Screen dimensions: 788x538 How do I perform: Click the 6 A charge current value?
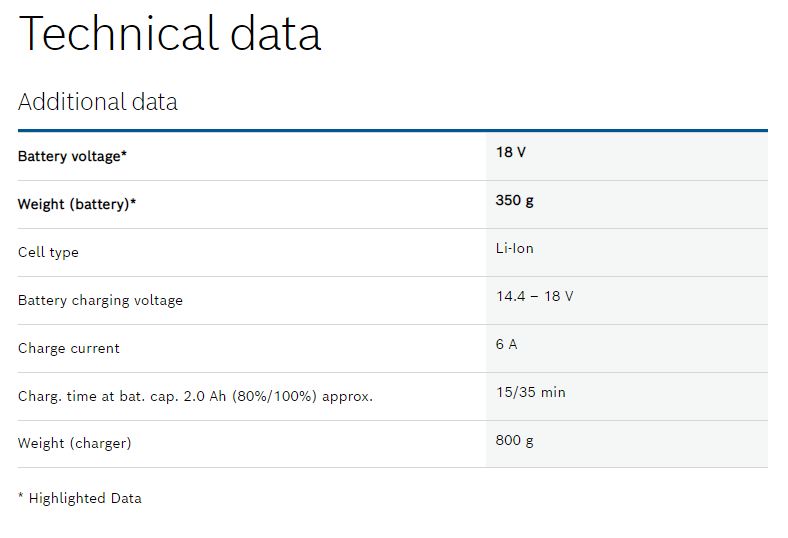click(506, 344)
